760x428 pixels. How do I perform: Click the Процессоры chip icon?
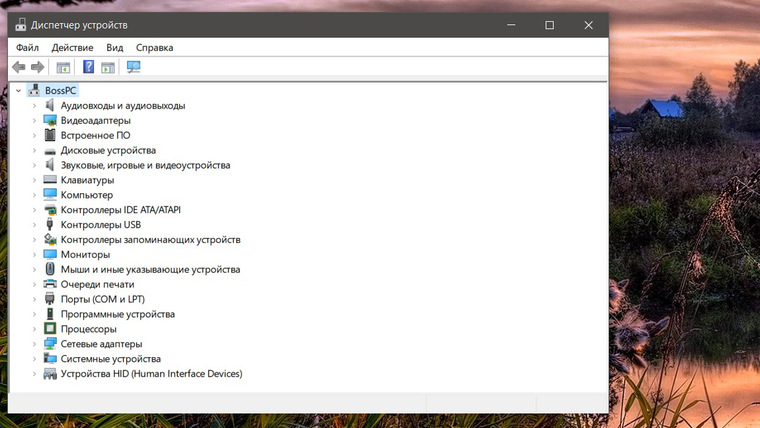point(50,329)
